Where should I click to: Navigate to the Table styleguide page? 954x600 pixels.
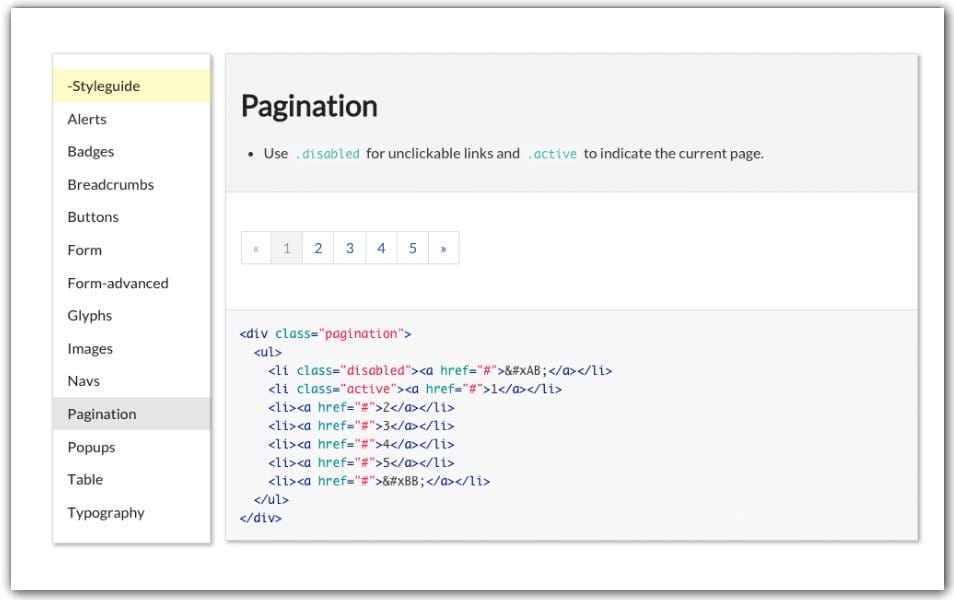point(85,479)
